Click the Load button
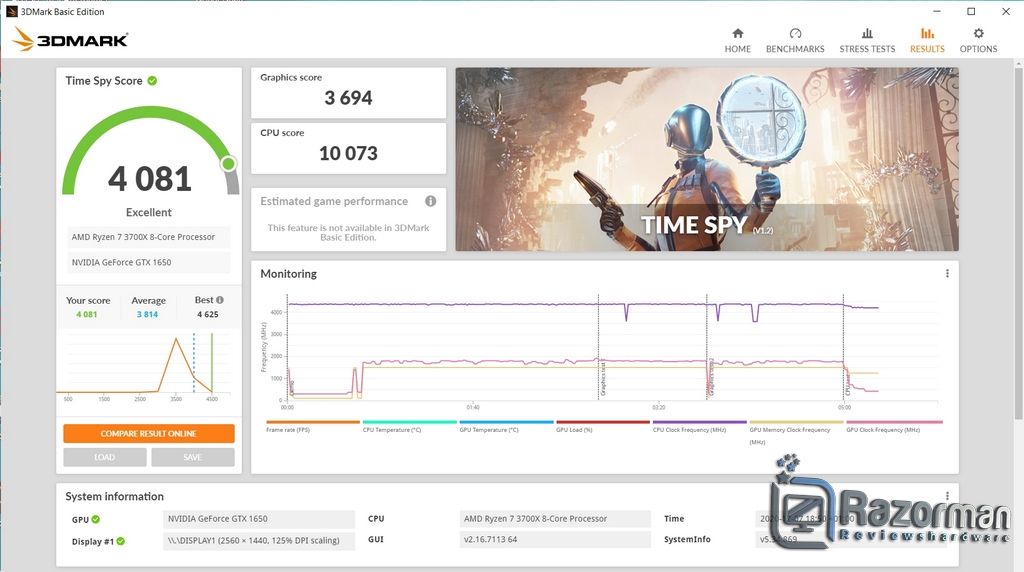 tap(104, 457)
